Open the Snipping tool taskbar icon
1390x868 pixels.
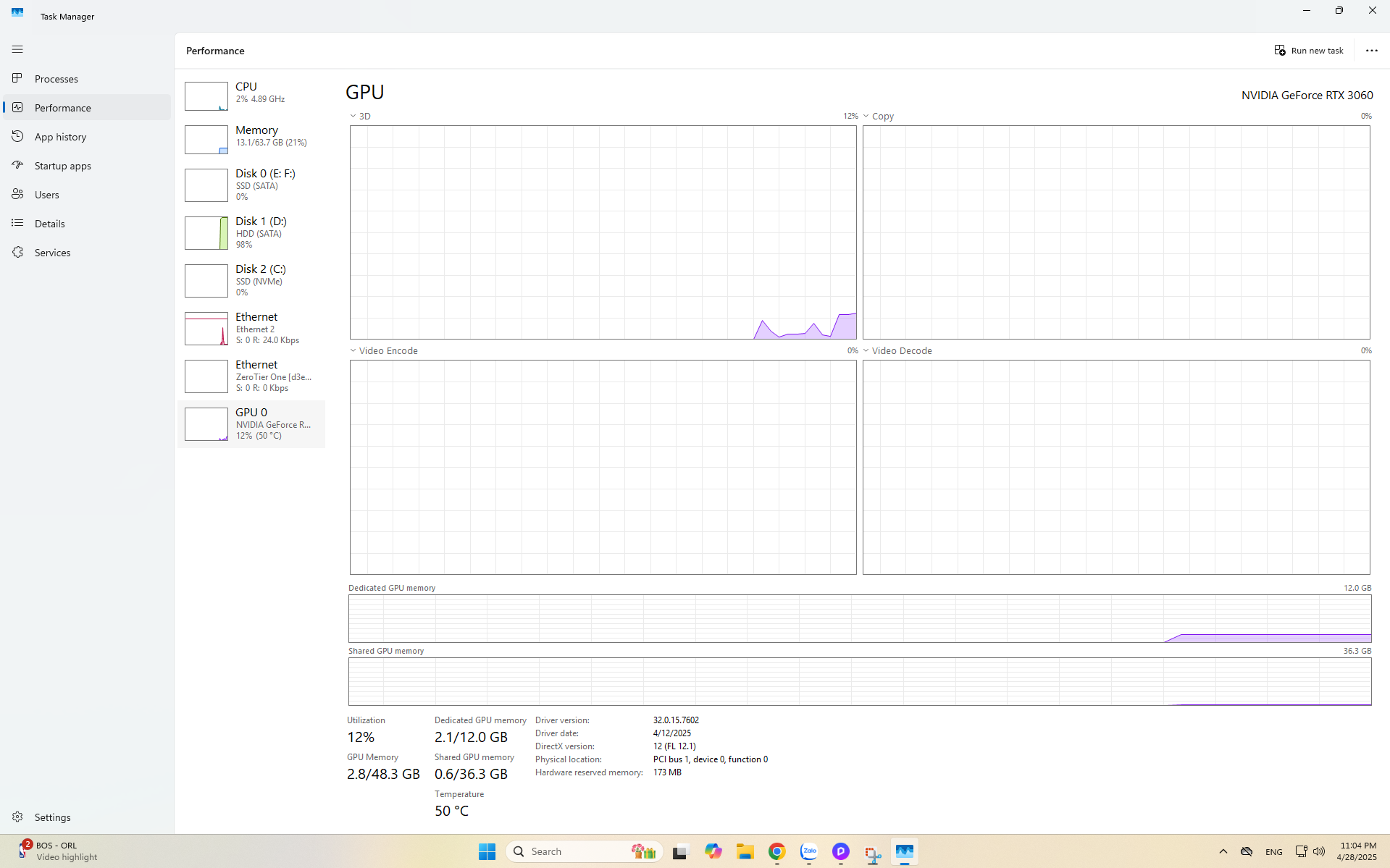[873, 853]
